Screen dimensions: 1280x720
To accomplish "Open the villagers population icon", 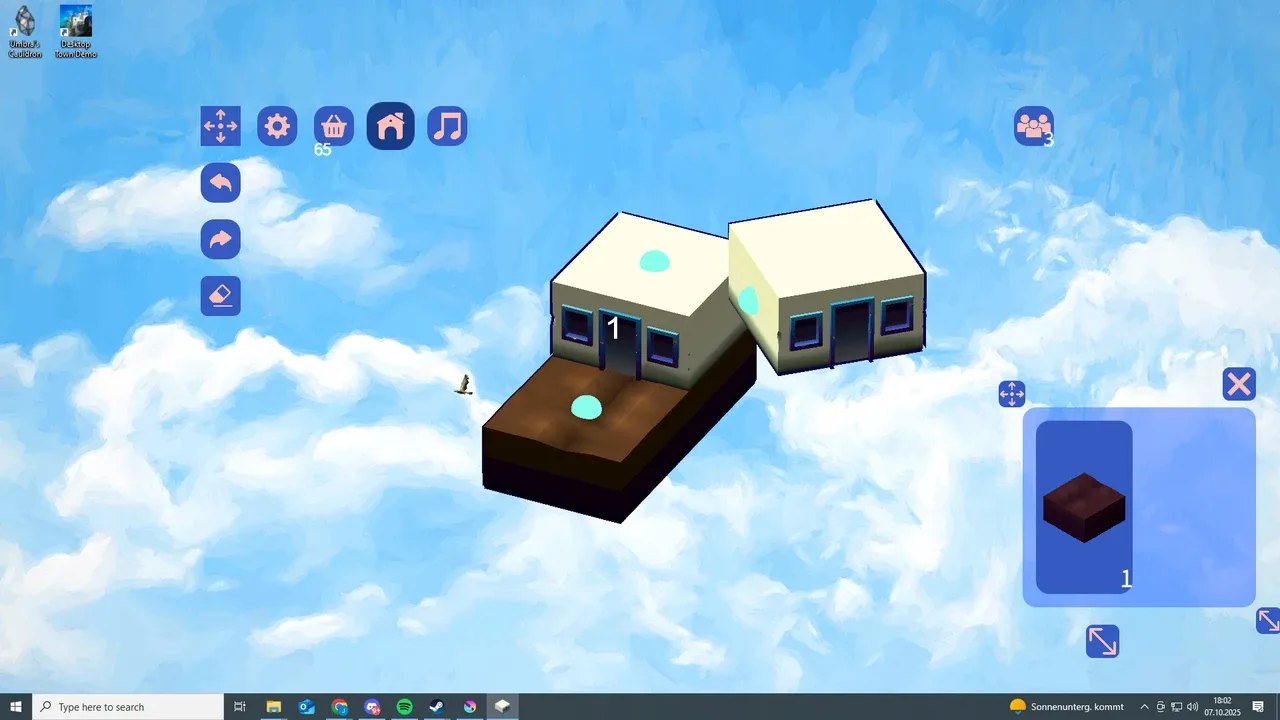I will point(1033,126).
